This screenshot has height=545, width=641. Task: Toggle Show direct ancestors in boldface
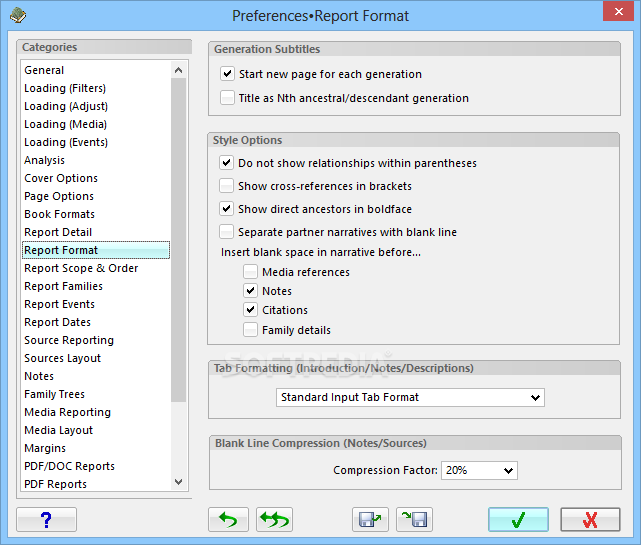226,209
